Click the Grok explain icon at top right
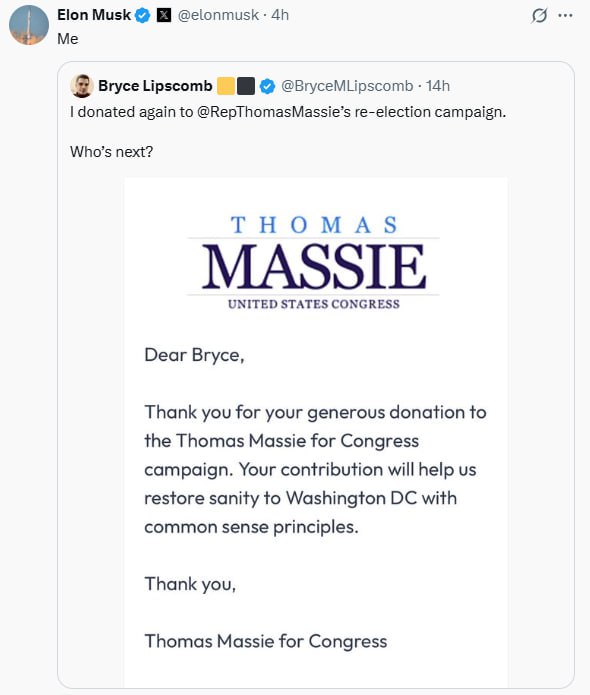The image size is (590, 695). coord(539,16)
